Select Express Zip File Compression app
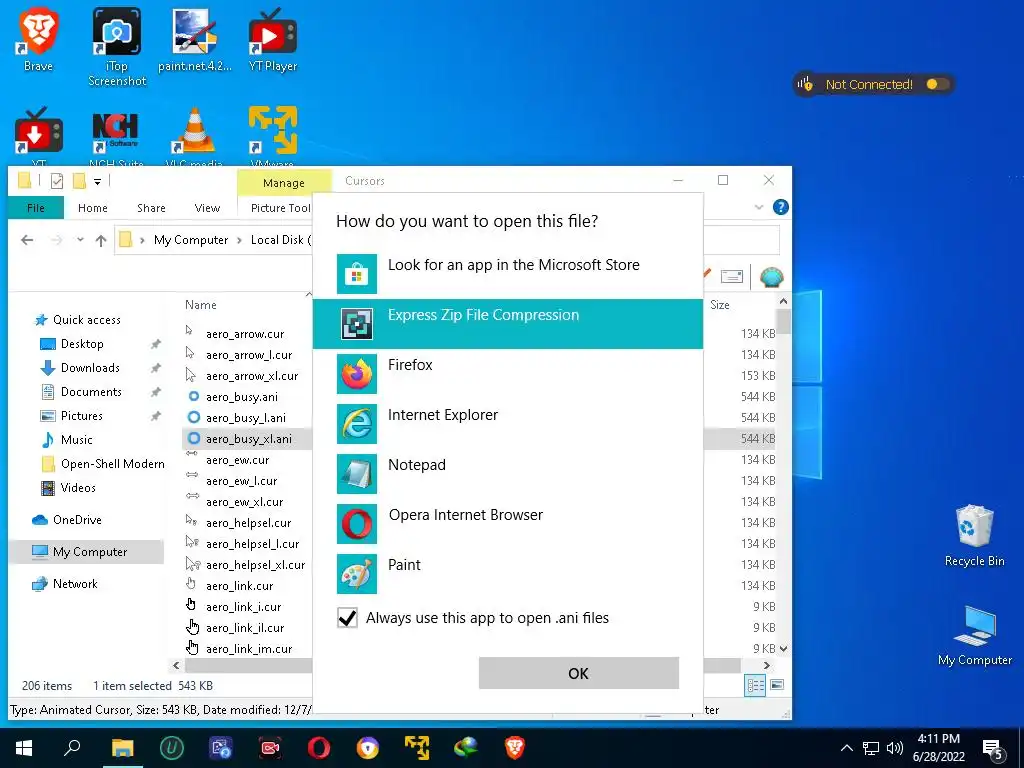 coord(507,324)
